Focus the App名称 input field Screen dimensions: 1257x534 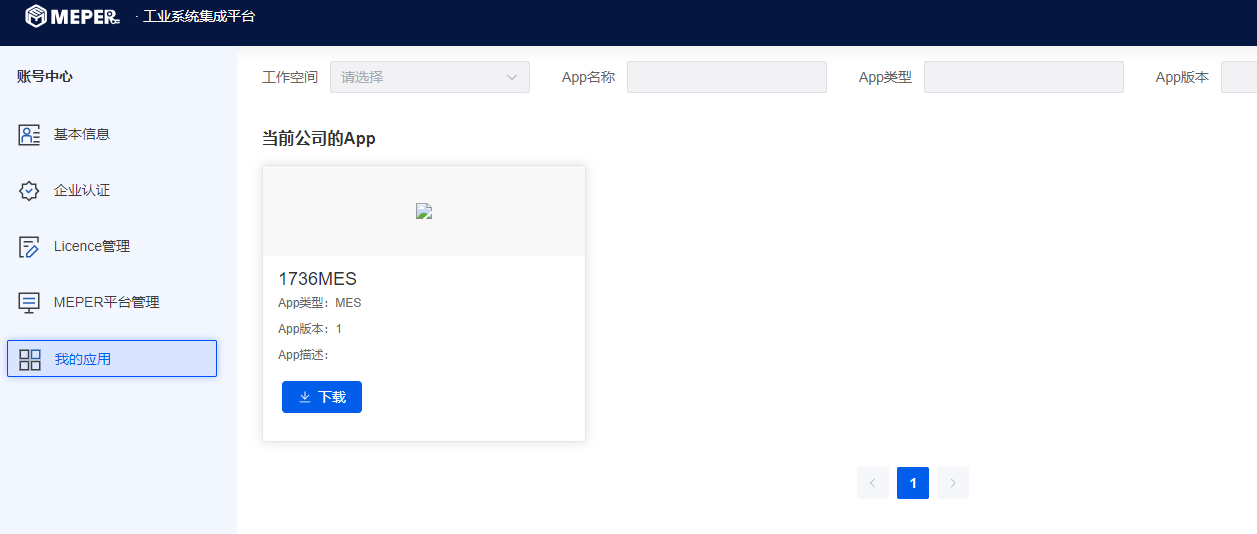click(726, 77)
